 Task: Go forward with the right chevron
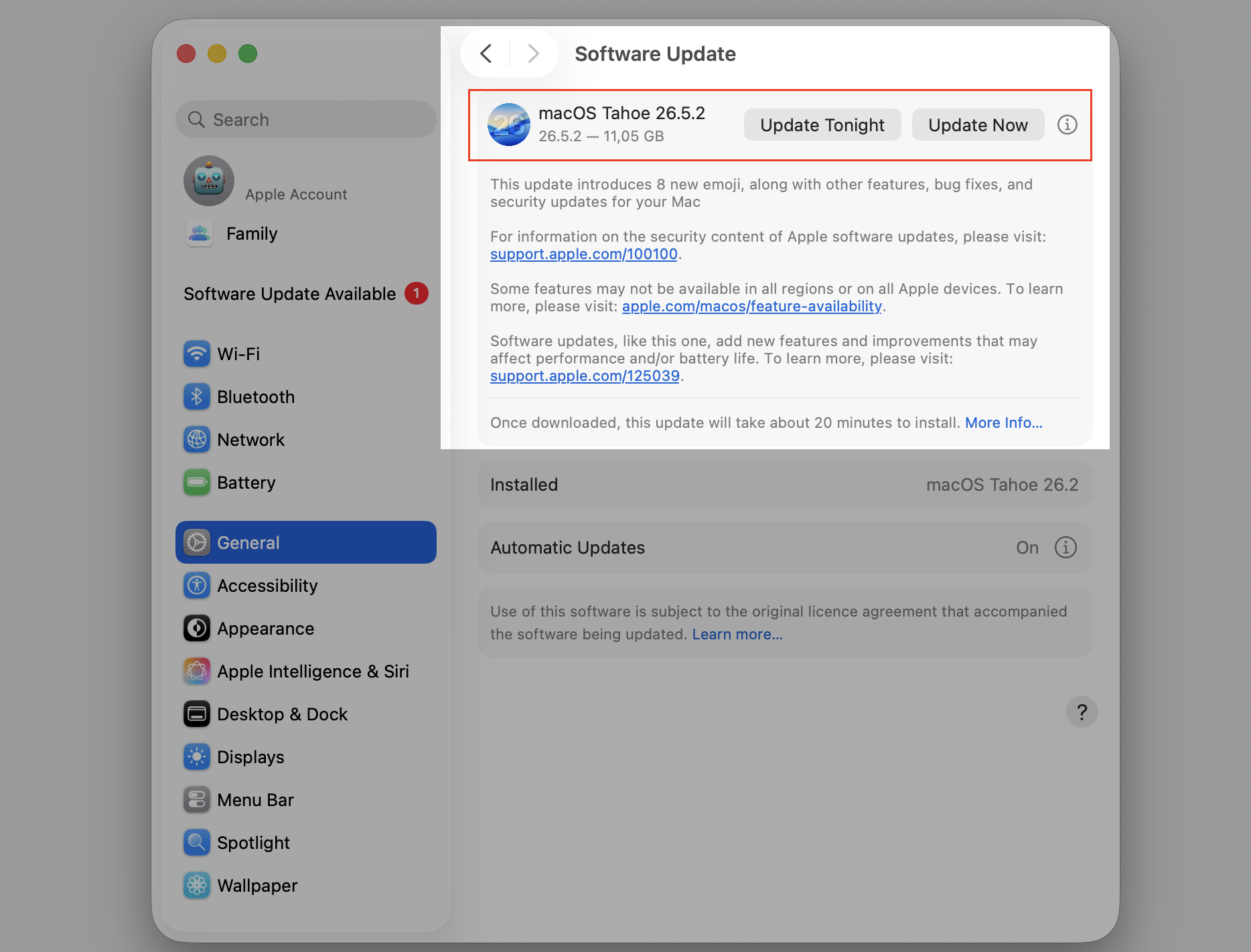(x=533, y=54)
